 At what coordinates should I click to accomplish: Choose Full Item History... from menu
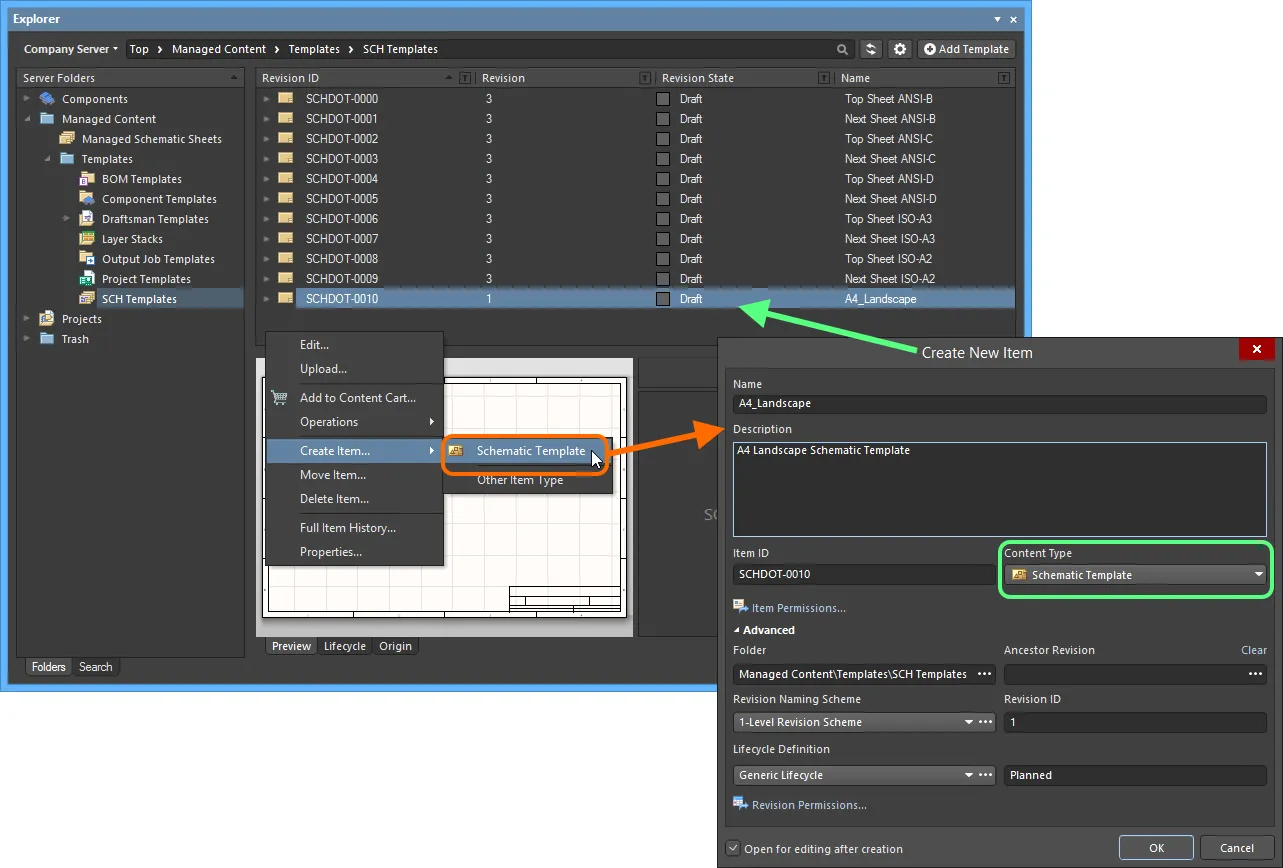(355, 528)
